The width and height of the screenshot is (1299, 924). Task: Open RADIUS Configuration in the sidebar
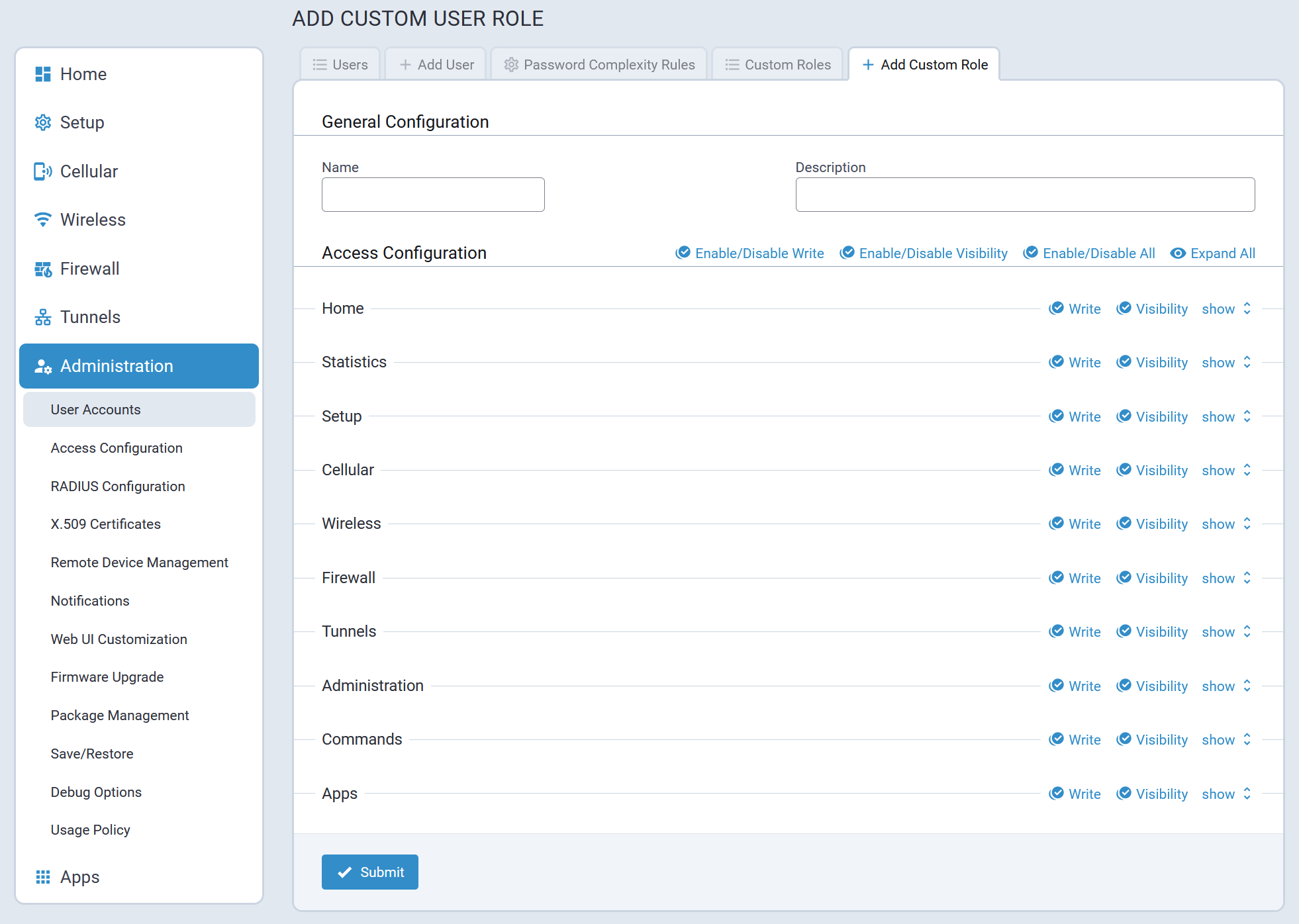coord(118,486)
